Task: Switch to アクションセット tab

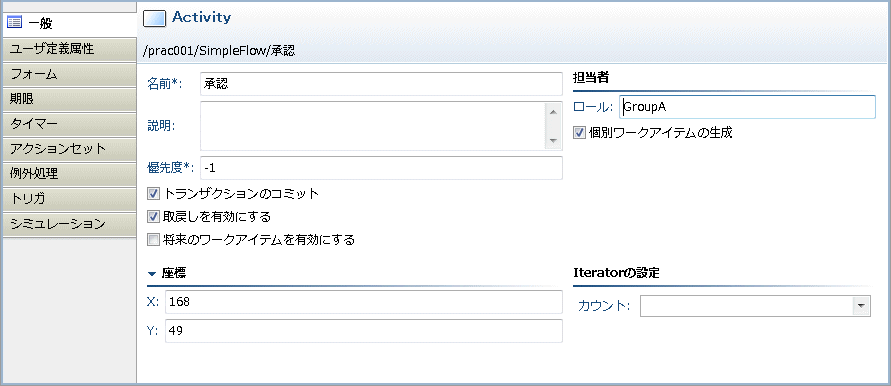Action: pos(69,149)
